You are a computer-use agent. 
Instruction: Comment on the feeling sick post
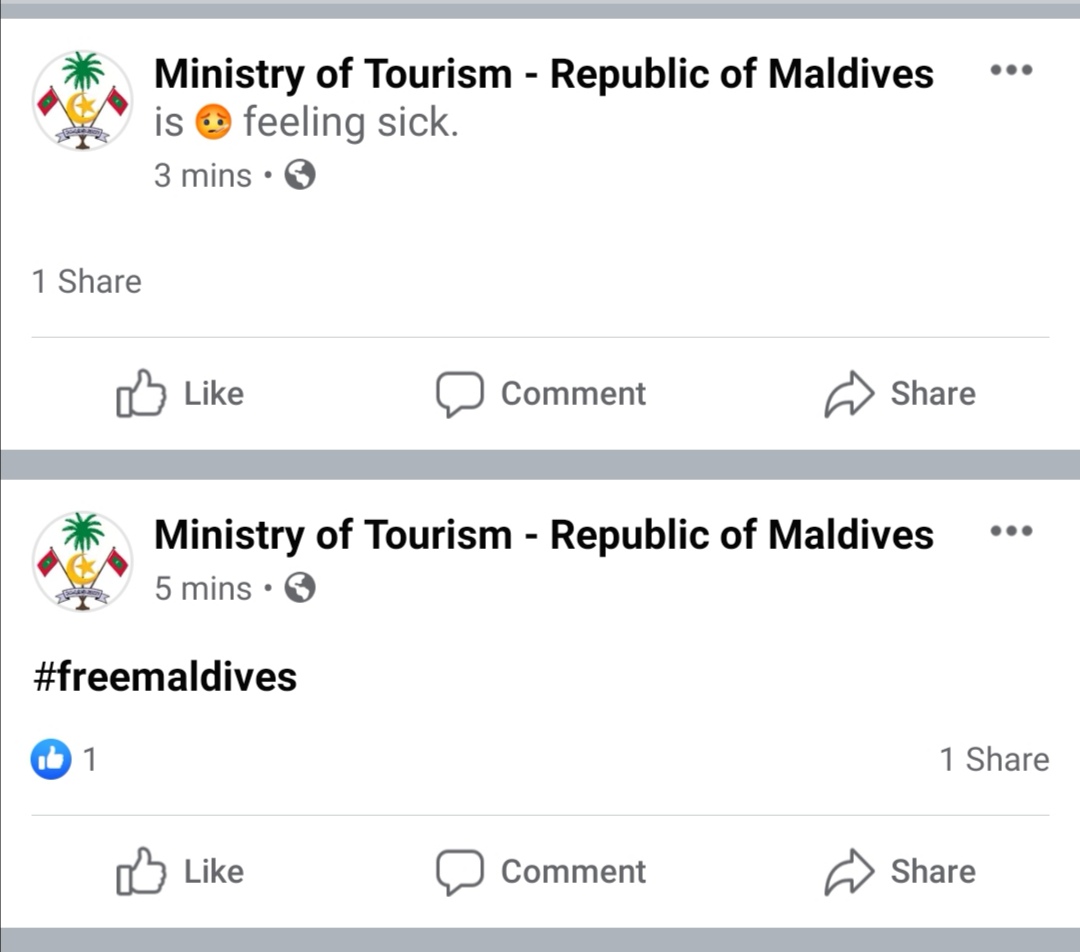point(541,394)
